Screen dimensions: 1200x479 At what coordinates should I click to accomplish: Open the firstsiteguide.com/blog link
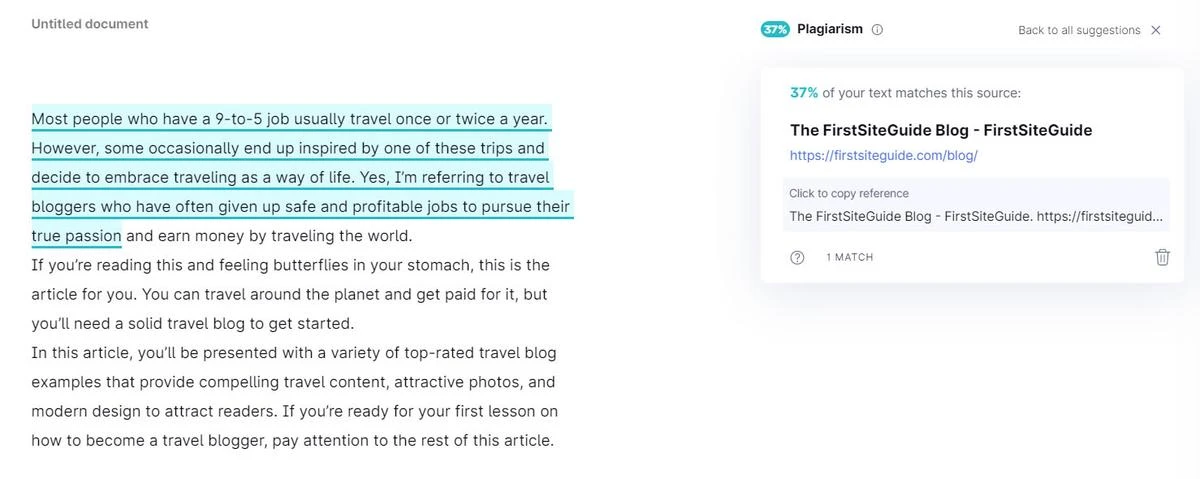tap(883, 156)
